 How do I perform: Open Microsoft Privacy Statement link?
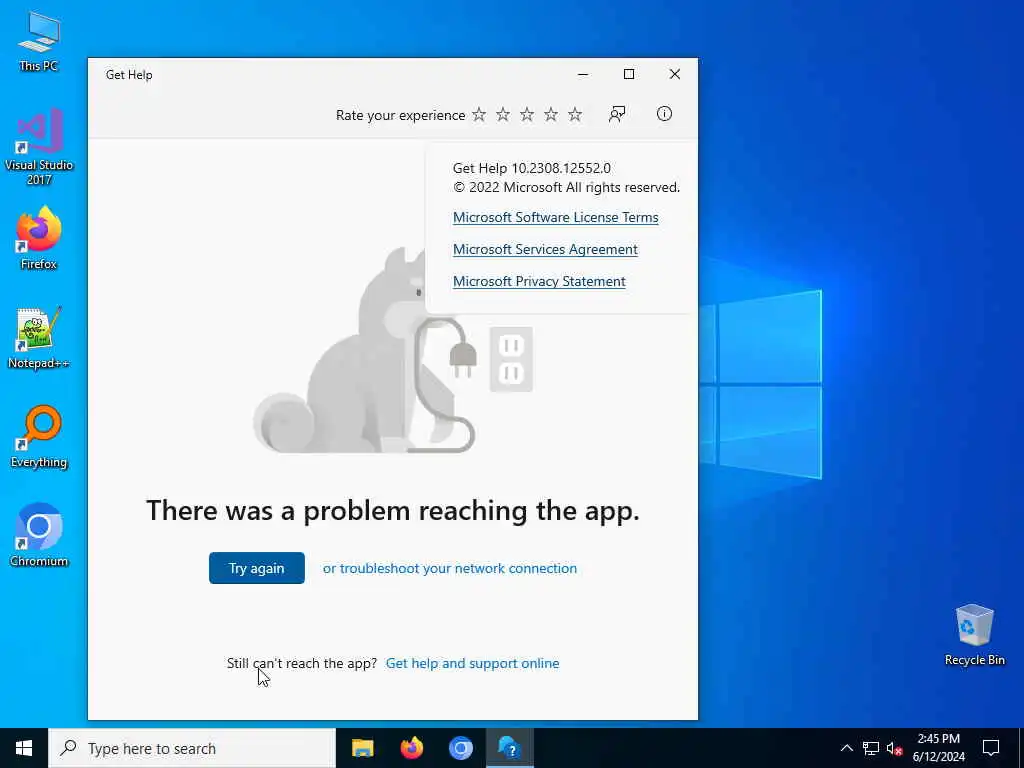tap(539, 281)
